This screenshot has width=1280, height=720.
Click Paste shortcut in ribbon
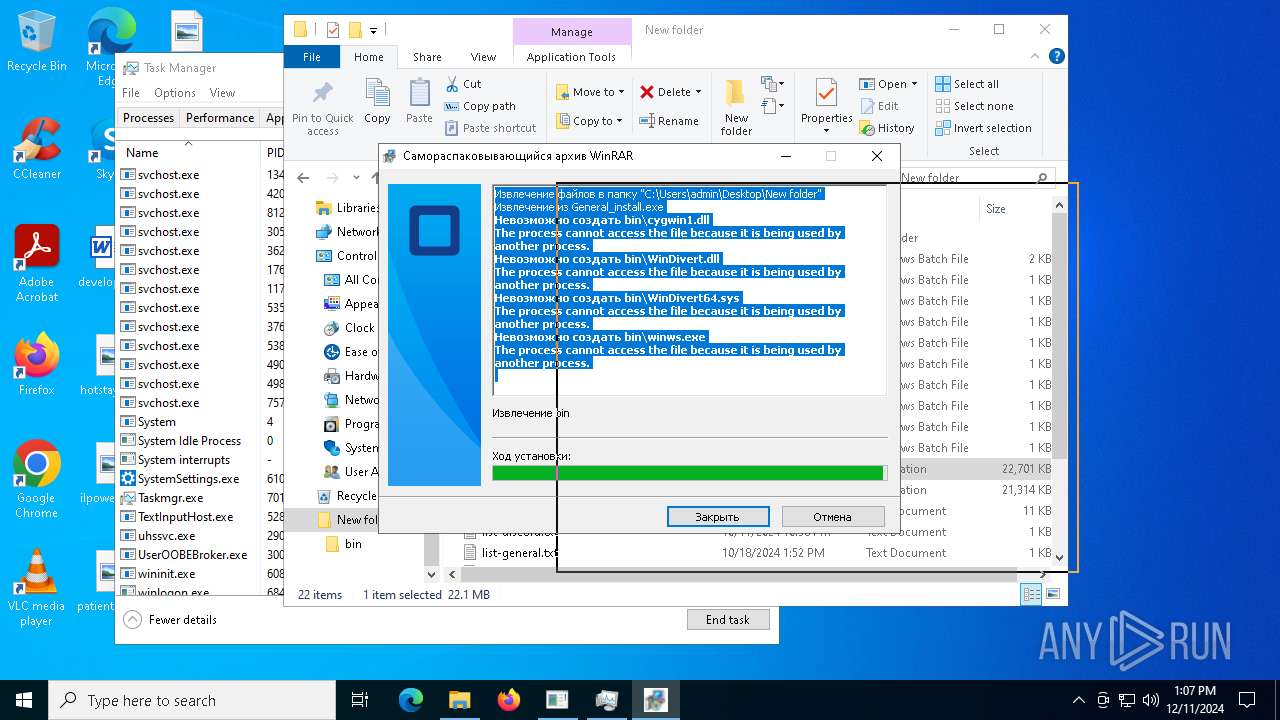[x=489, y=128]
